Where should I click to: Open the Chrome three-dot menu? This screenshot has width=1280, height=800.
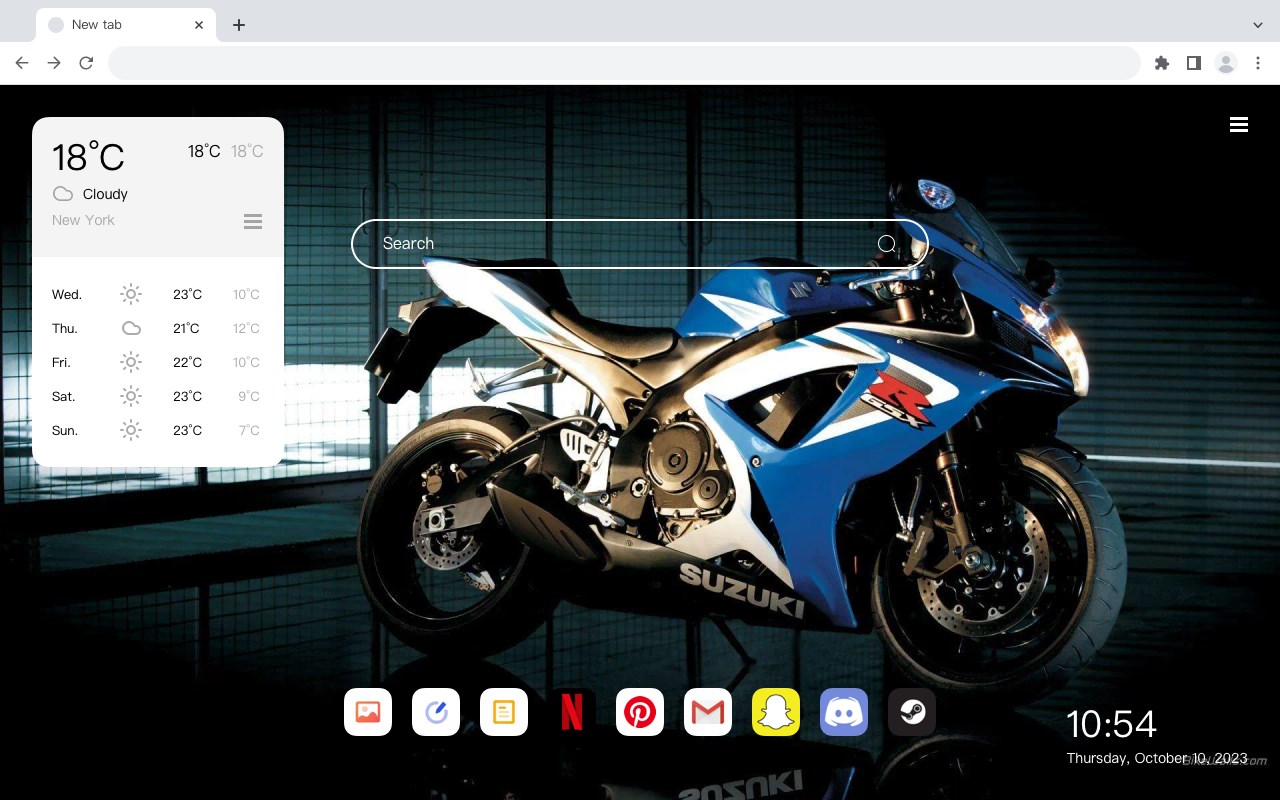(x=1258, y=63)
